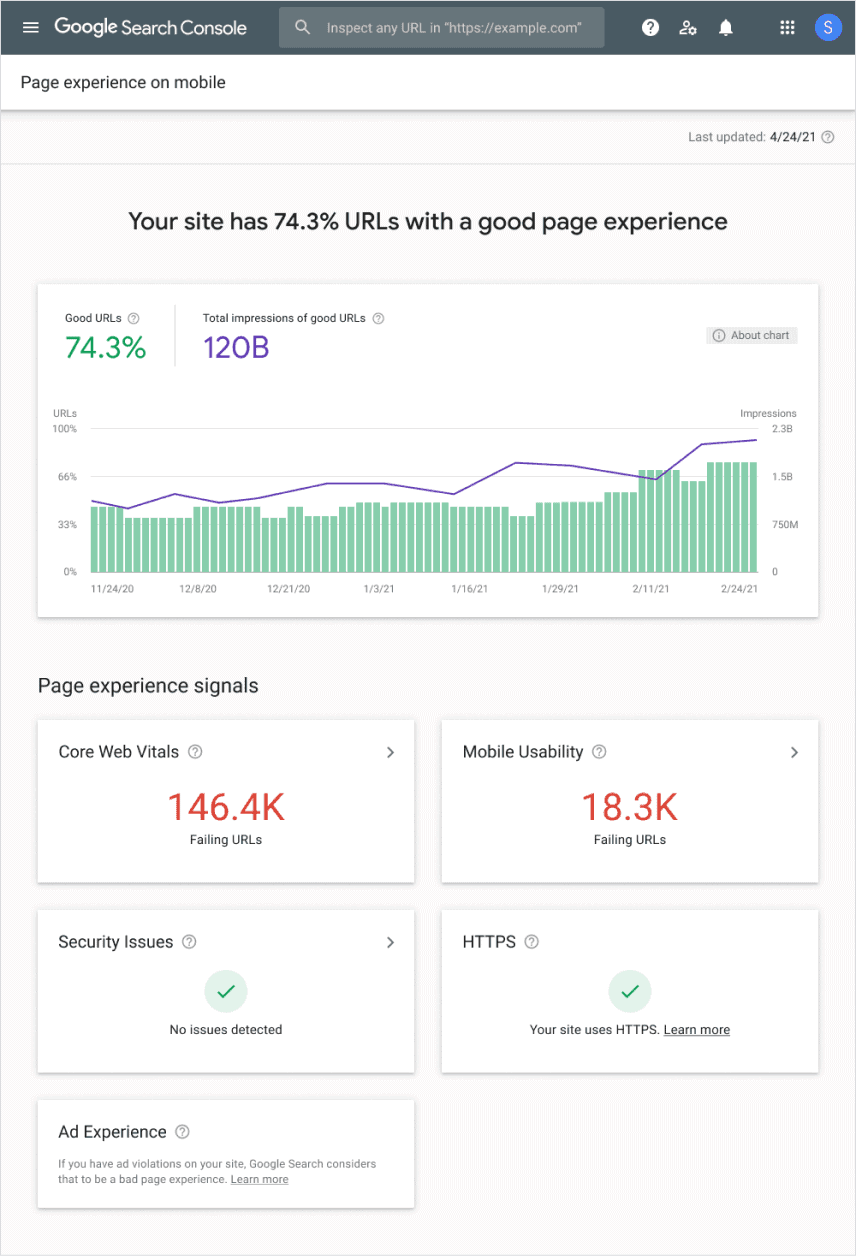Open the navigation hamburger menu
Viewport: 856px width, 1256px height.
(x=30, y=27)
